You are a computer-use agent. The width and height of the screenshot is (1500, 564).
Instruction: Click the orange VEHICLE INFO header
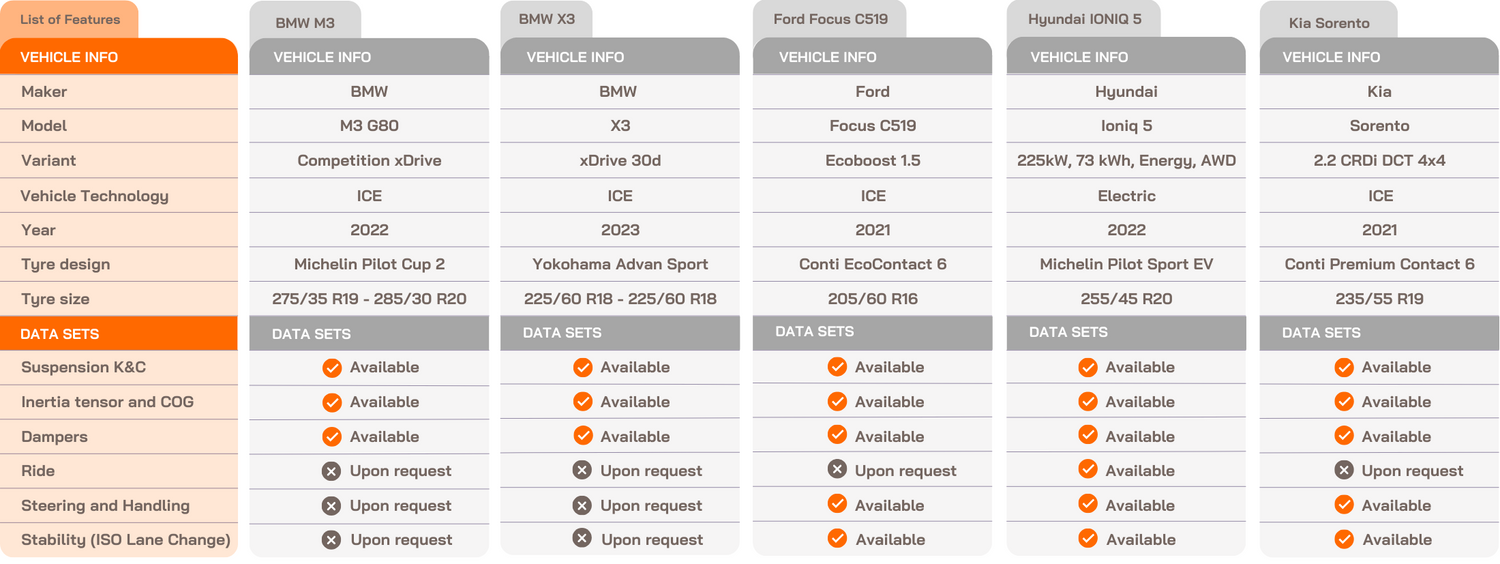[119, 57]
